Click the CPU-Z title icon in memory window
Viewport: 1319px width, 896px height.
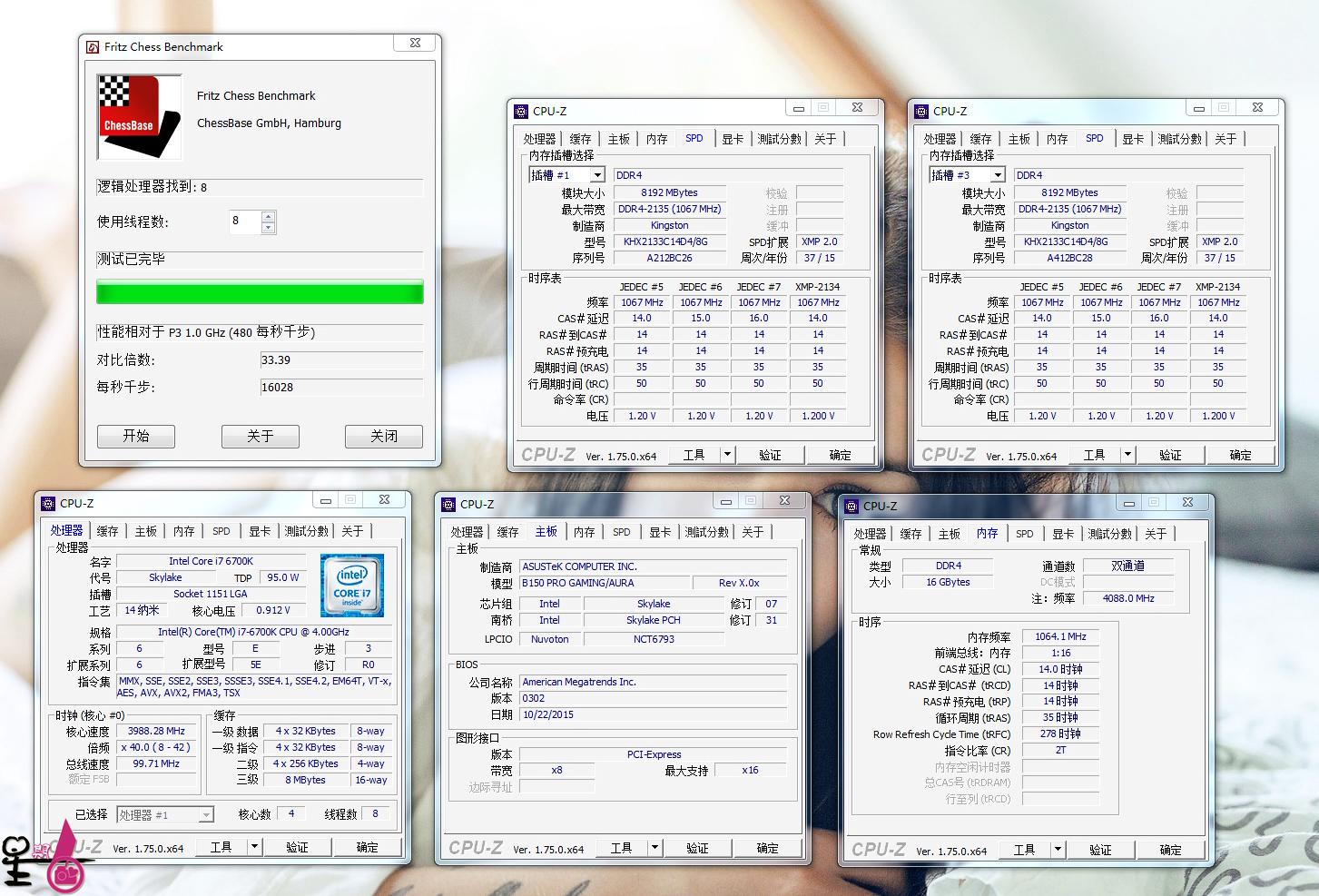[851, 507]
